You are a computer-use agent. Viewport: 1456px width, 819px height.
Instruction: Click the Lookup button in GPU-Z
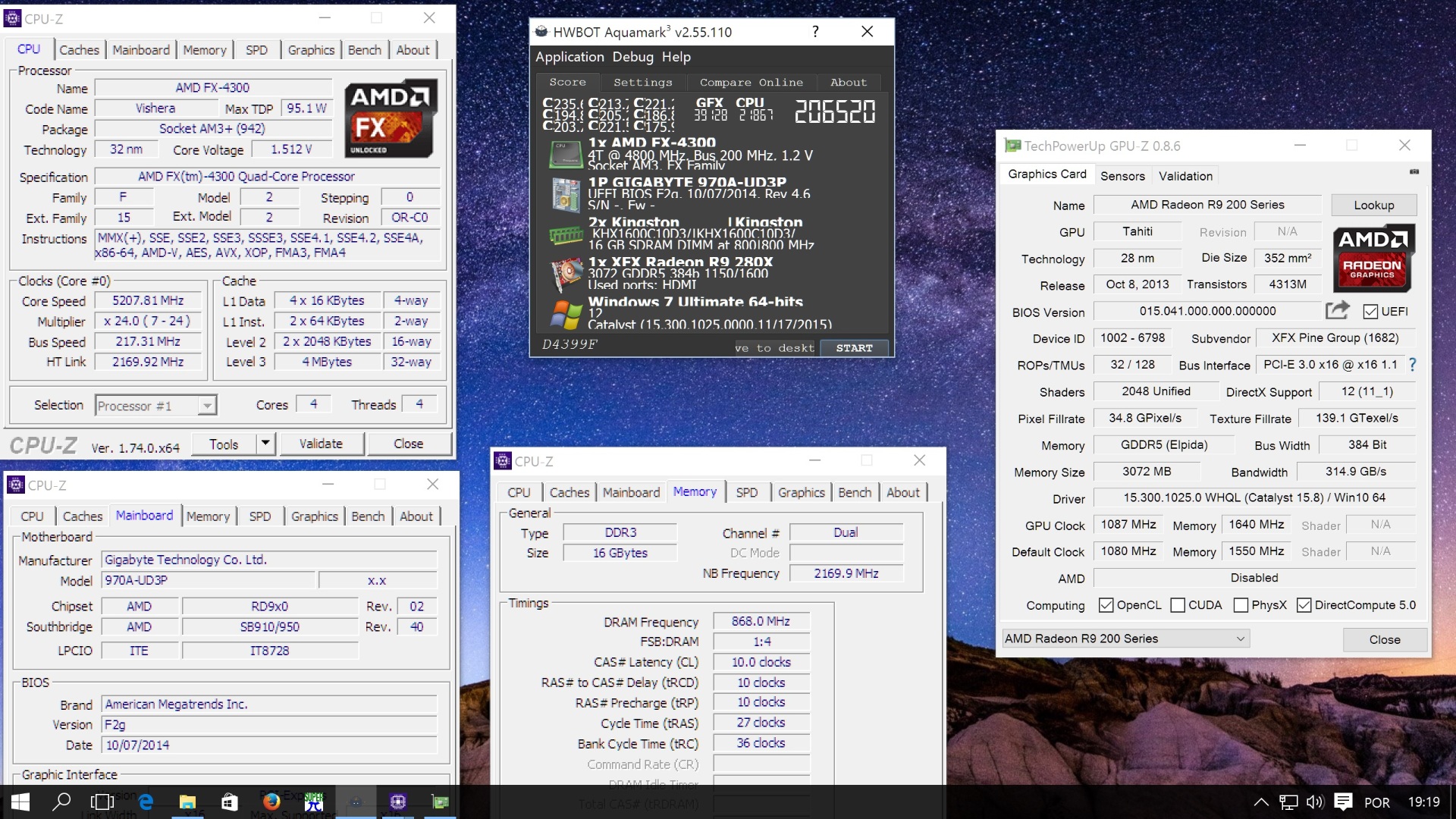coord(1373,205)
